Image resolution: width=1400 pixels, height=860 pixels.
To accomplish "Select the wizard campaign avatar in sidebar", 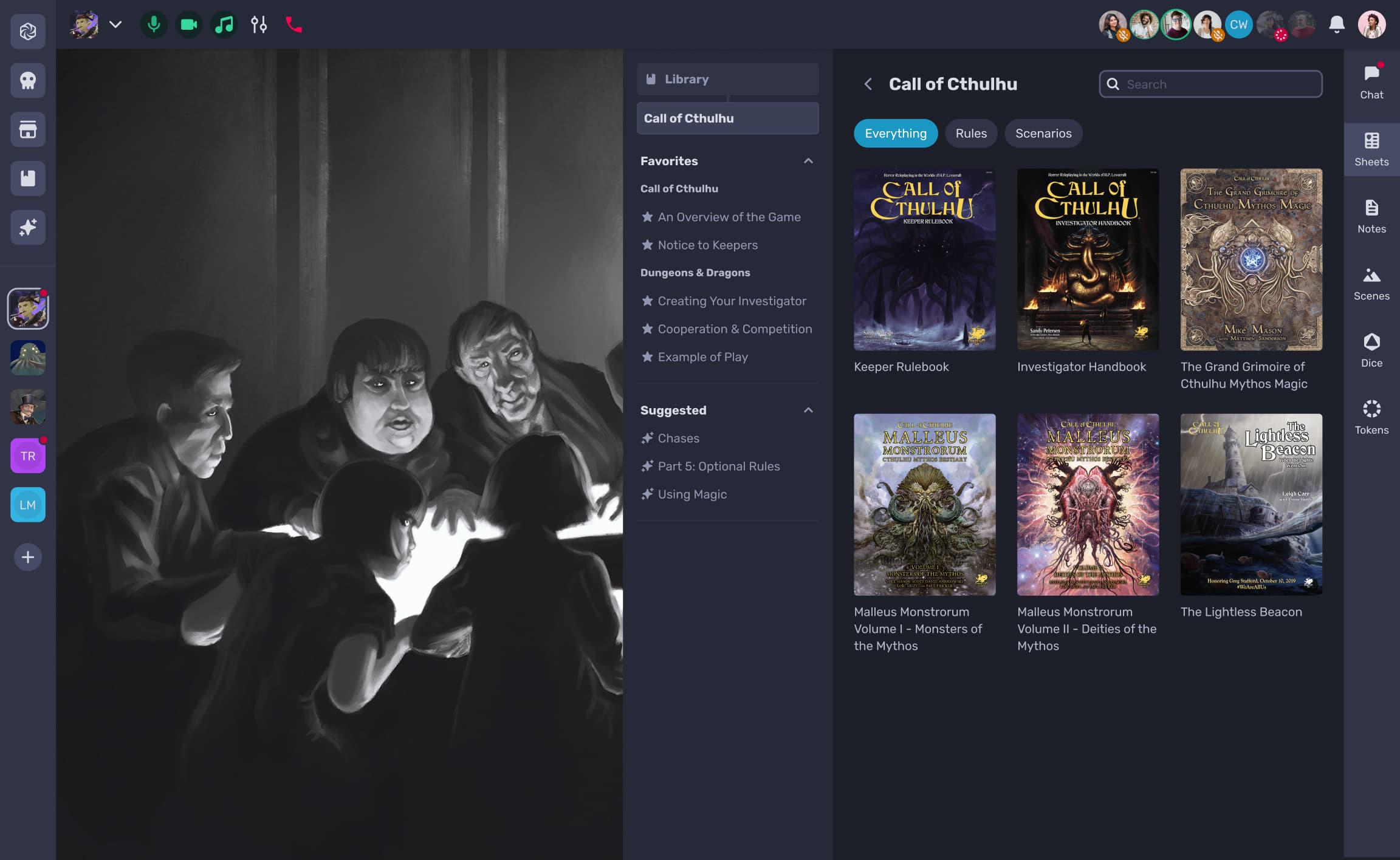I will 28,309.
